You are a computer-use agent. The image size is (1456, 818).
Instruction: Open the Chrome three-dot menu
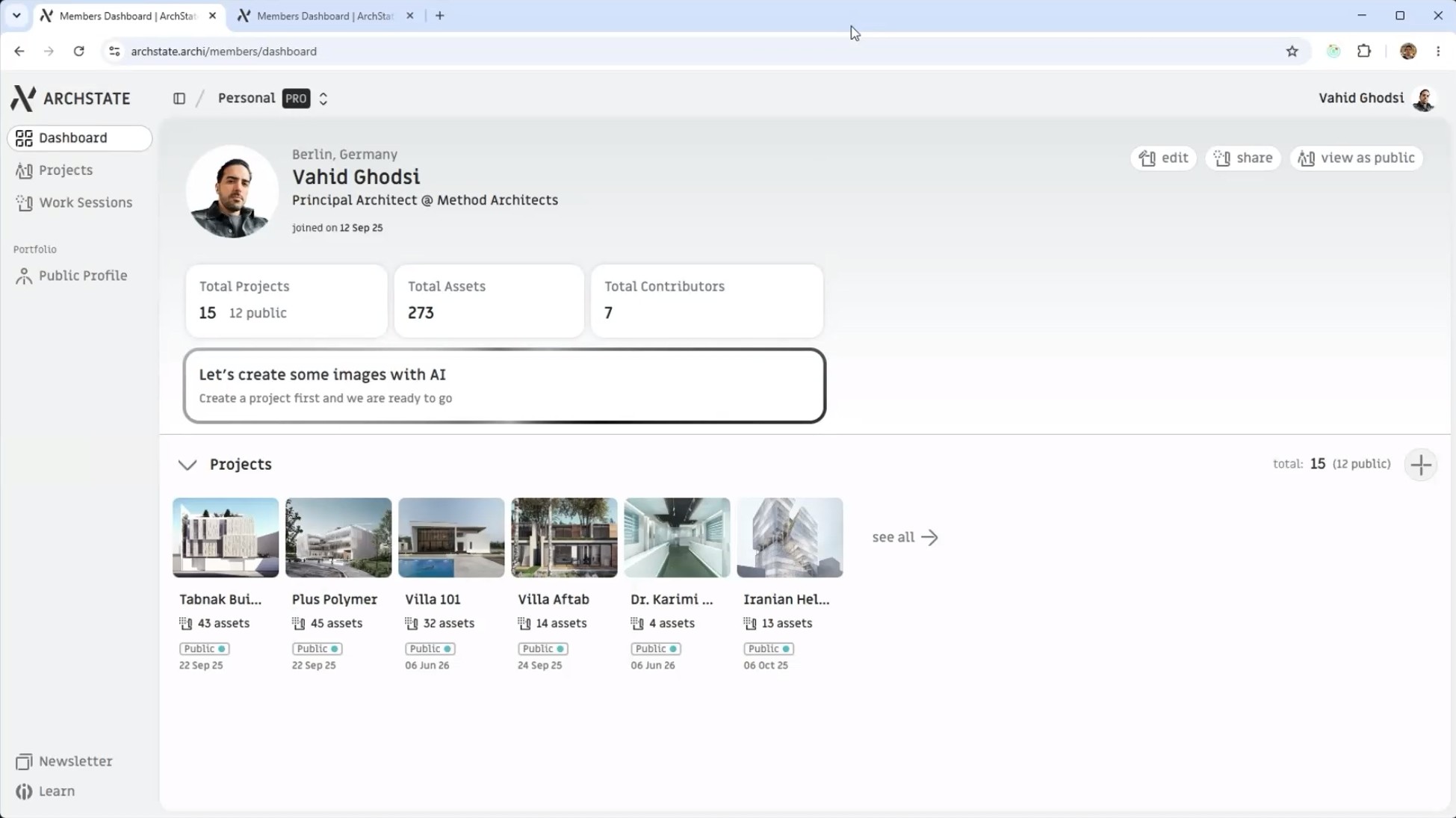[1438, 52]
